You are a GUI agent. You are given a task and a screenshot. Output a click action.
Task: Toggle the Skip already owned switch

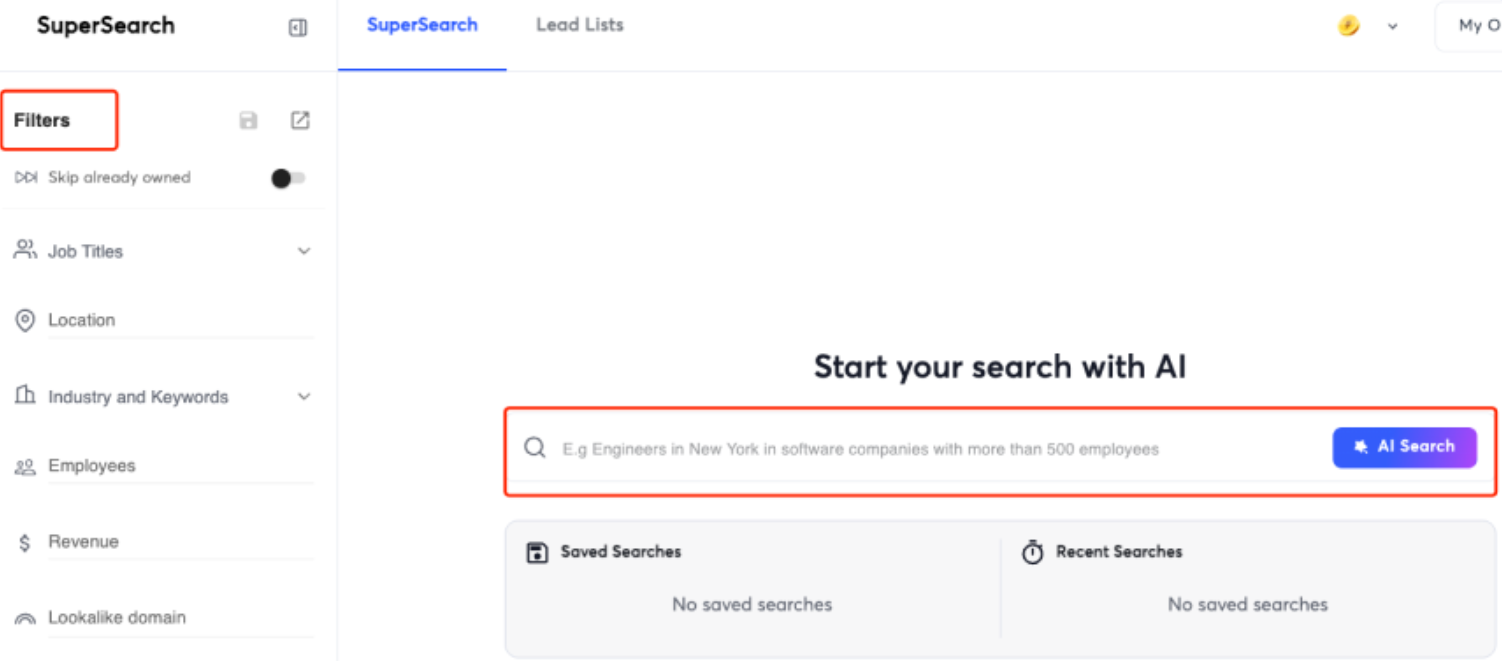[288, 178]
